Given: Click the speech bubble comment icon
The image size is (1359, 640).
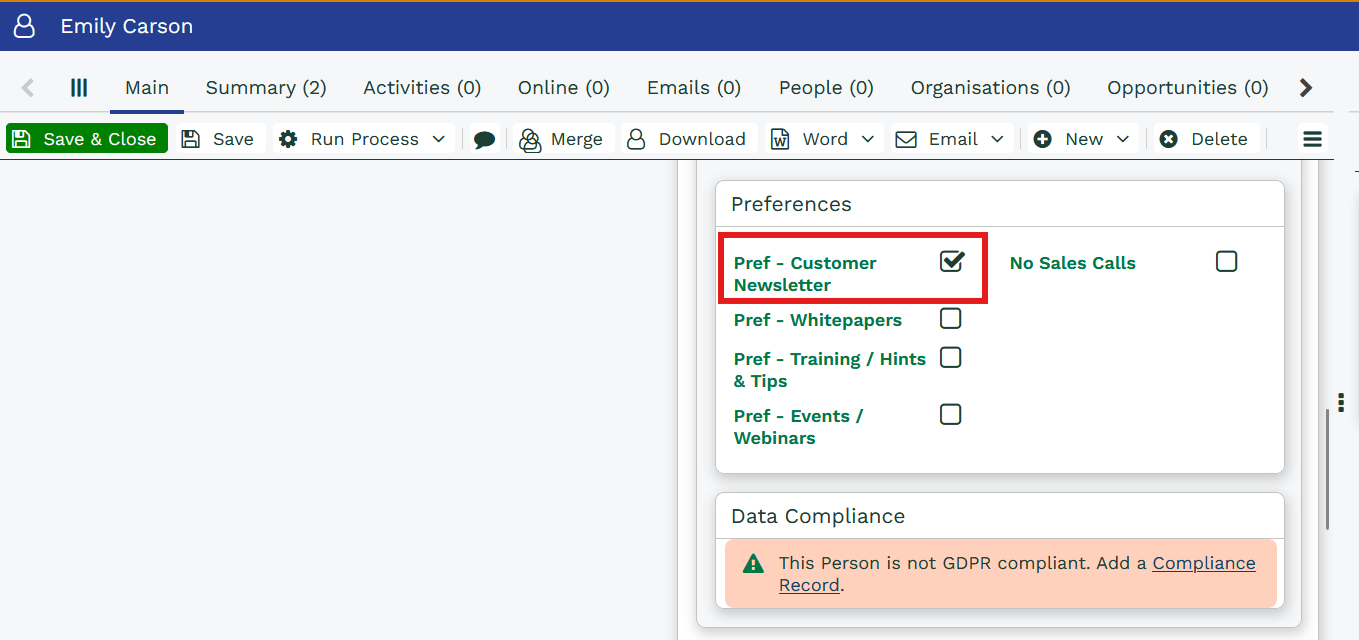Looking at the screenshot, I should pyautogui.click(x=485, y=140).
